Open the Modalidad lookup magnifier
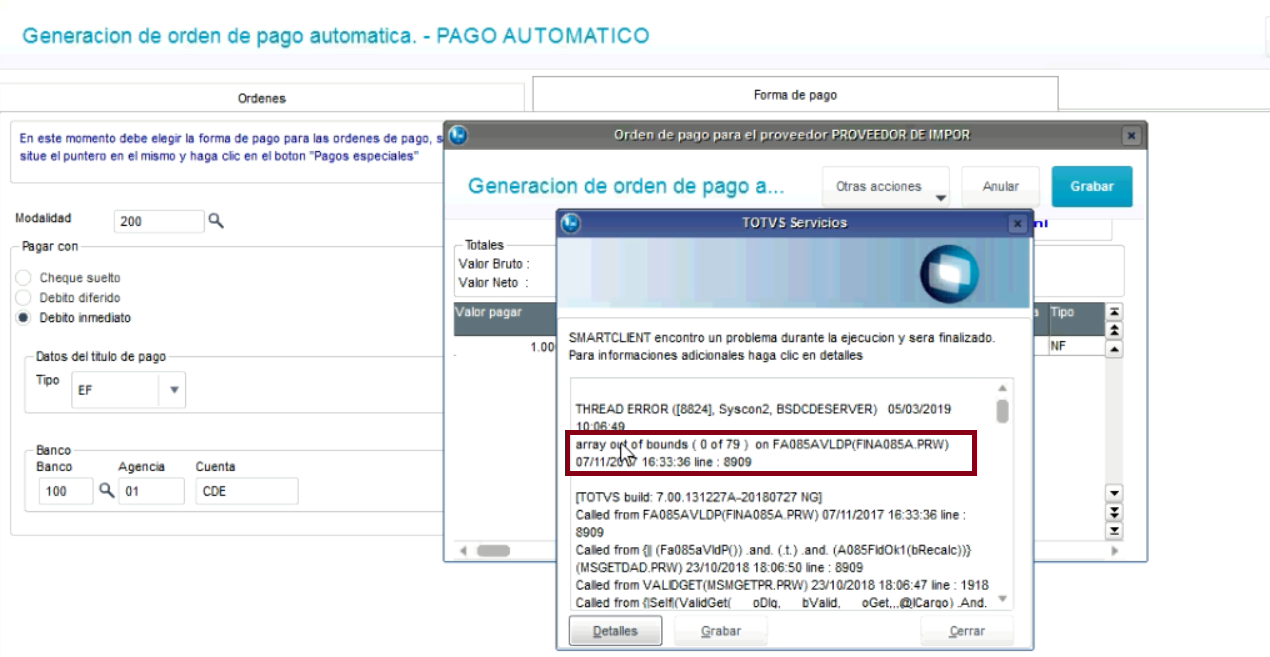1270x657 pixels. tap(215, 221)
